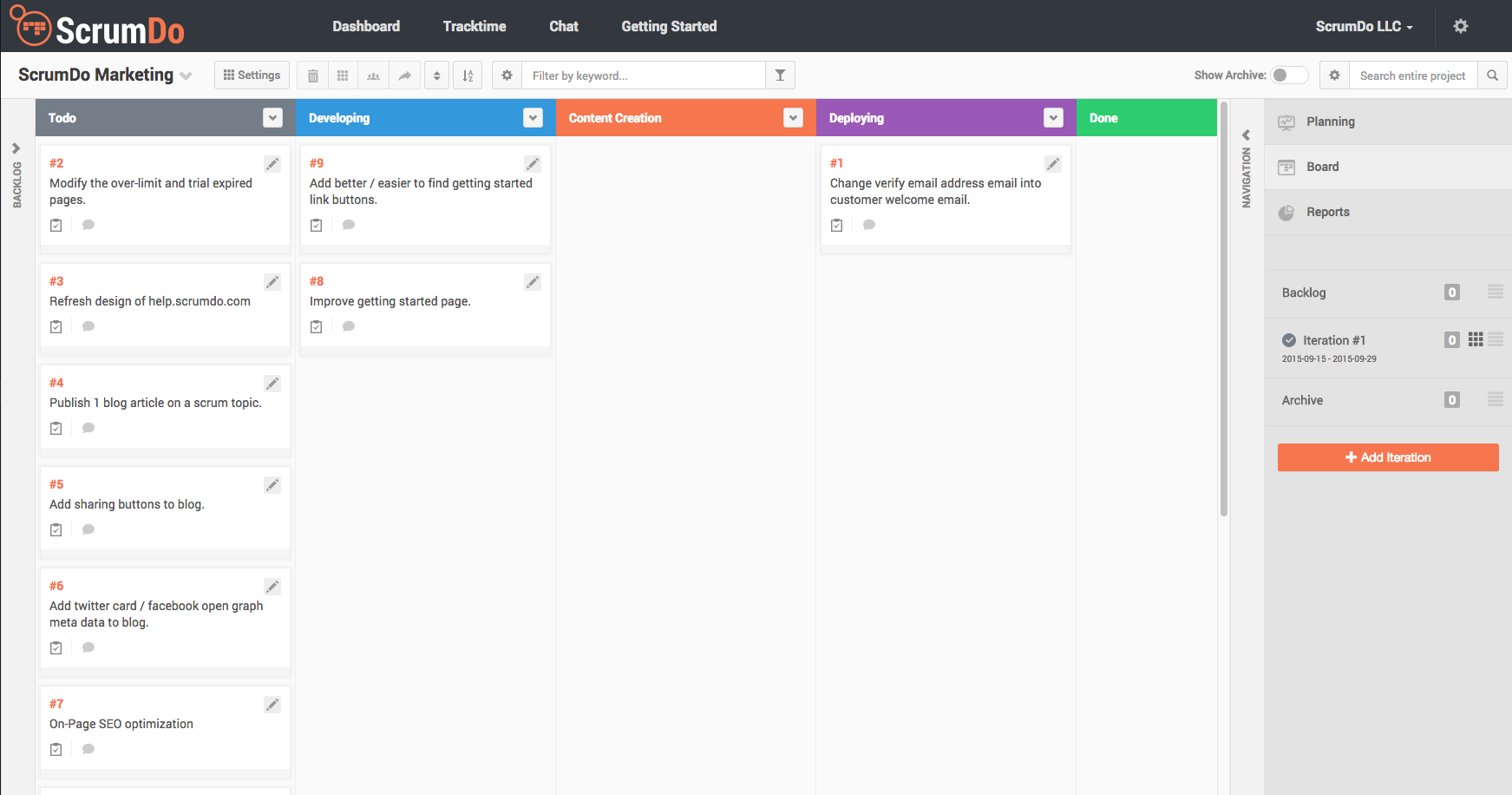Click Backlog item count badge

click(x=1452, y=292)
